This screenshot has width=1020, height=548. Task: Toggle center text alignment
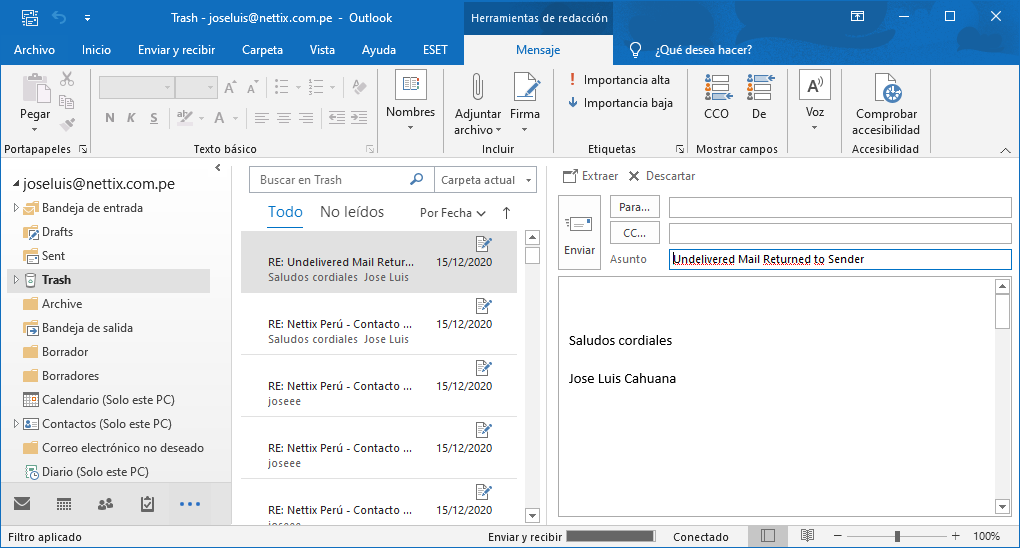tap(284, 118)
